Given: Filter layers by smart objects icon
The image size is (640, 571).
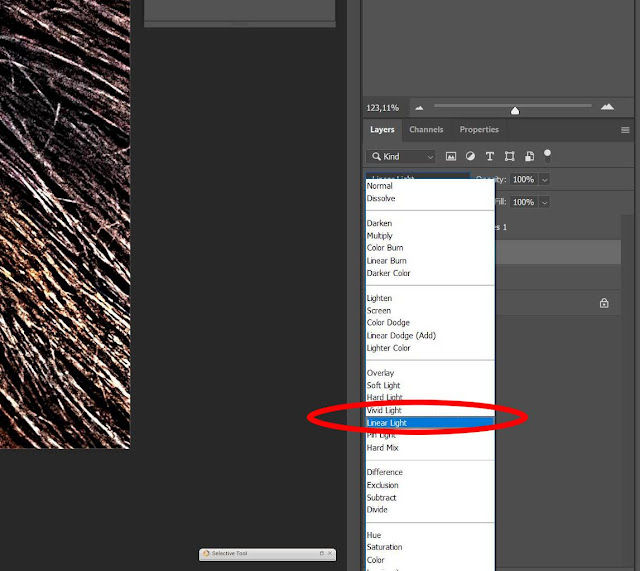Looking at the screenshot, I should [529, 156].
